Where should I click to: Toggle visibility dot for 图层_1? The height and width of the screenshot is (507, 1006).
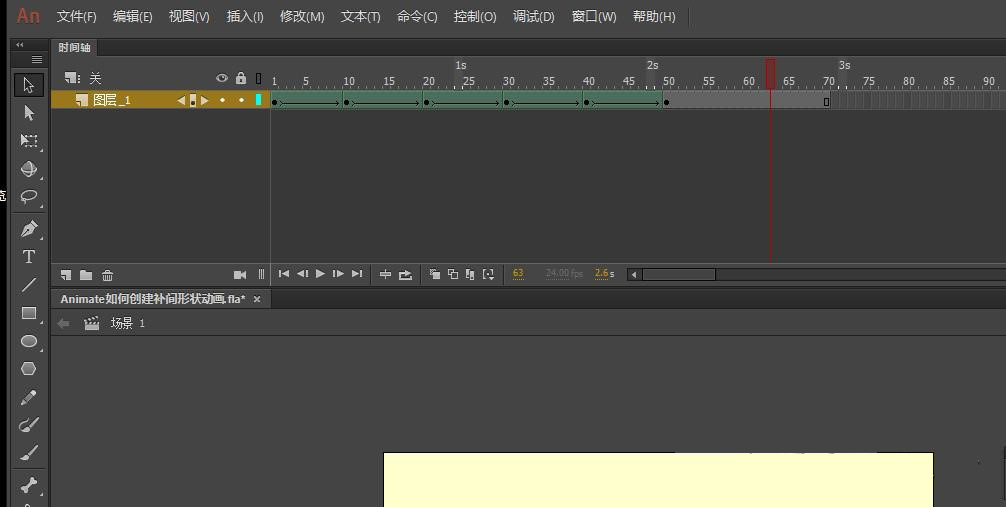tap(222, 100)
